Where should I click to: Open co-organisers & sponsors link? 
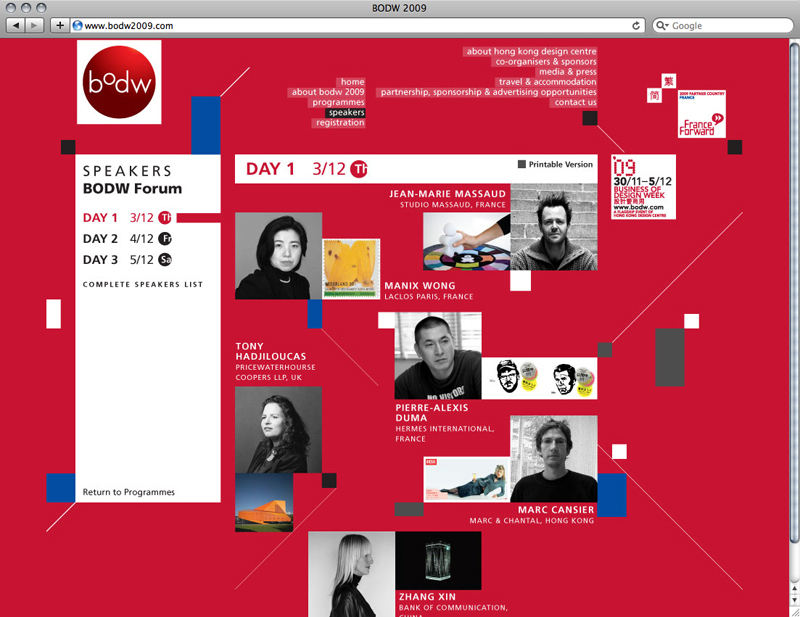(545, 61)
